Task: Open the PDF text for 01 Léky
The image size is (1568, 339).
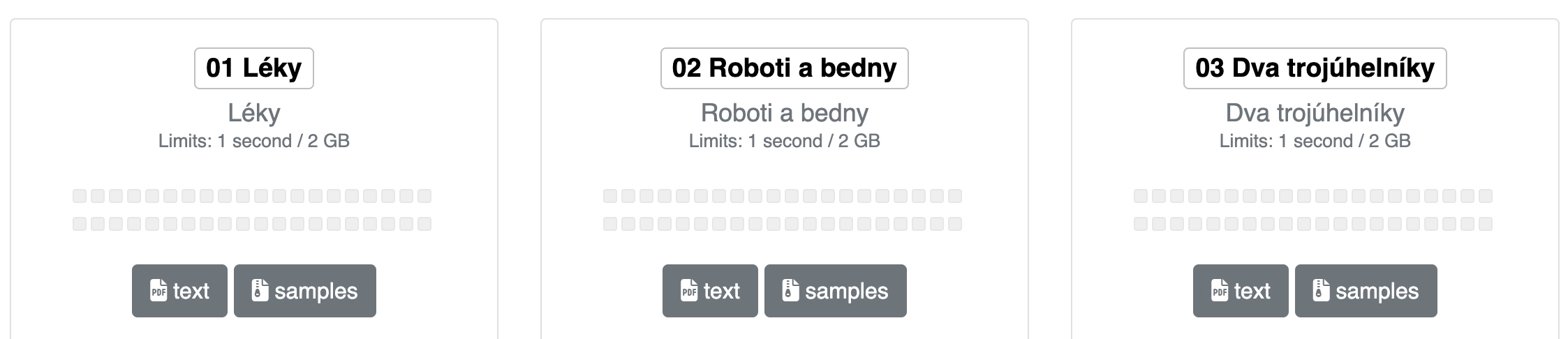Action: 179,291
